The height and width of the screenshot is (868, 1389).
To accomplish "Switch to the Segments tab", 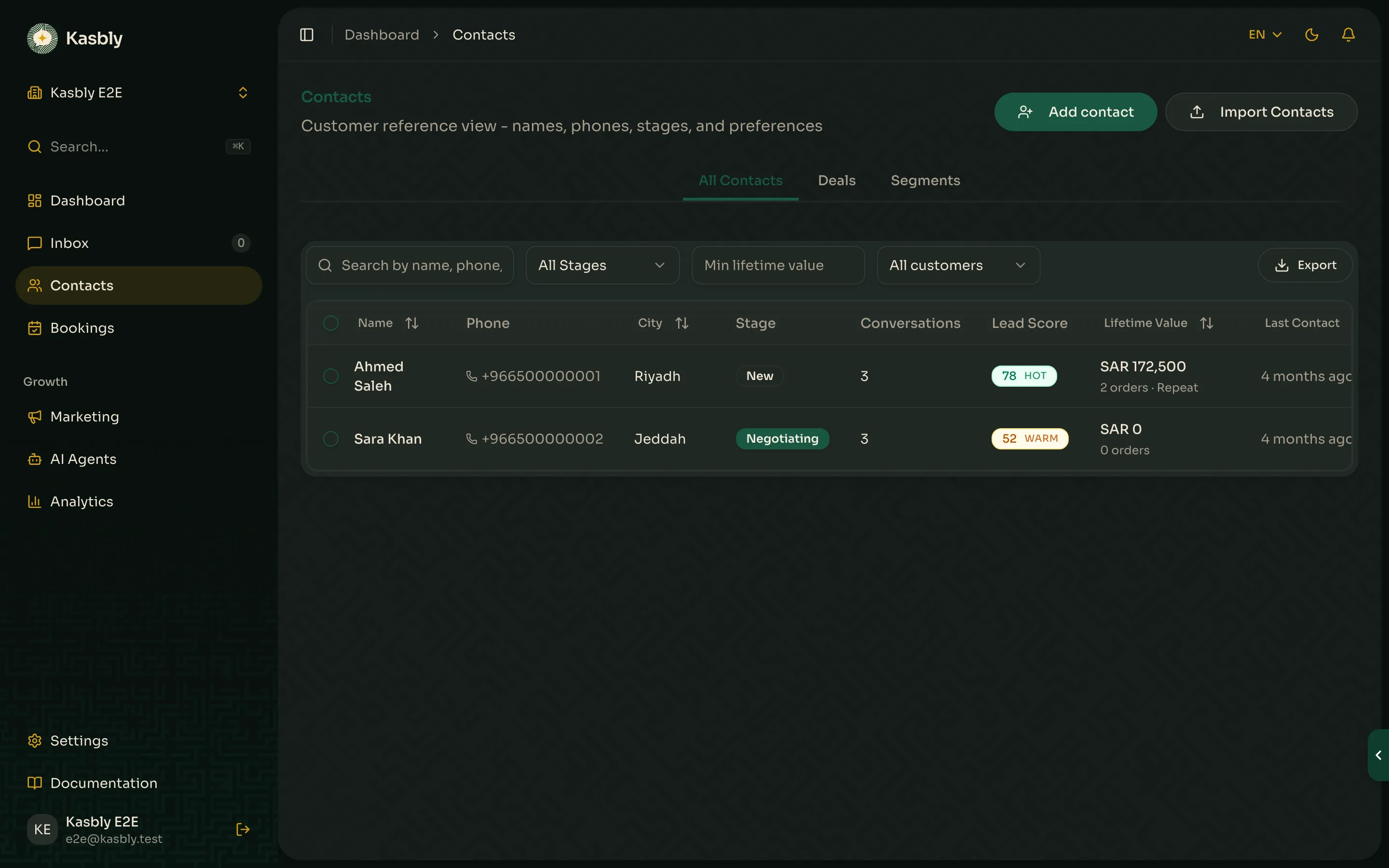I will tap(925, 180).
